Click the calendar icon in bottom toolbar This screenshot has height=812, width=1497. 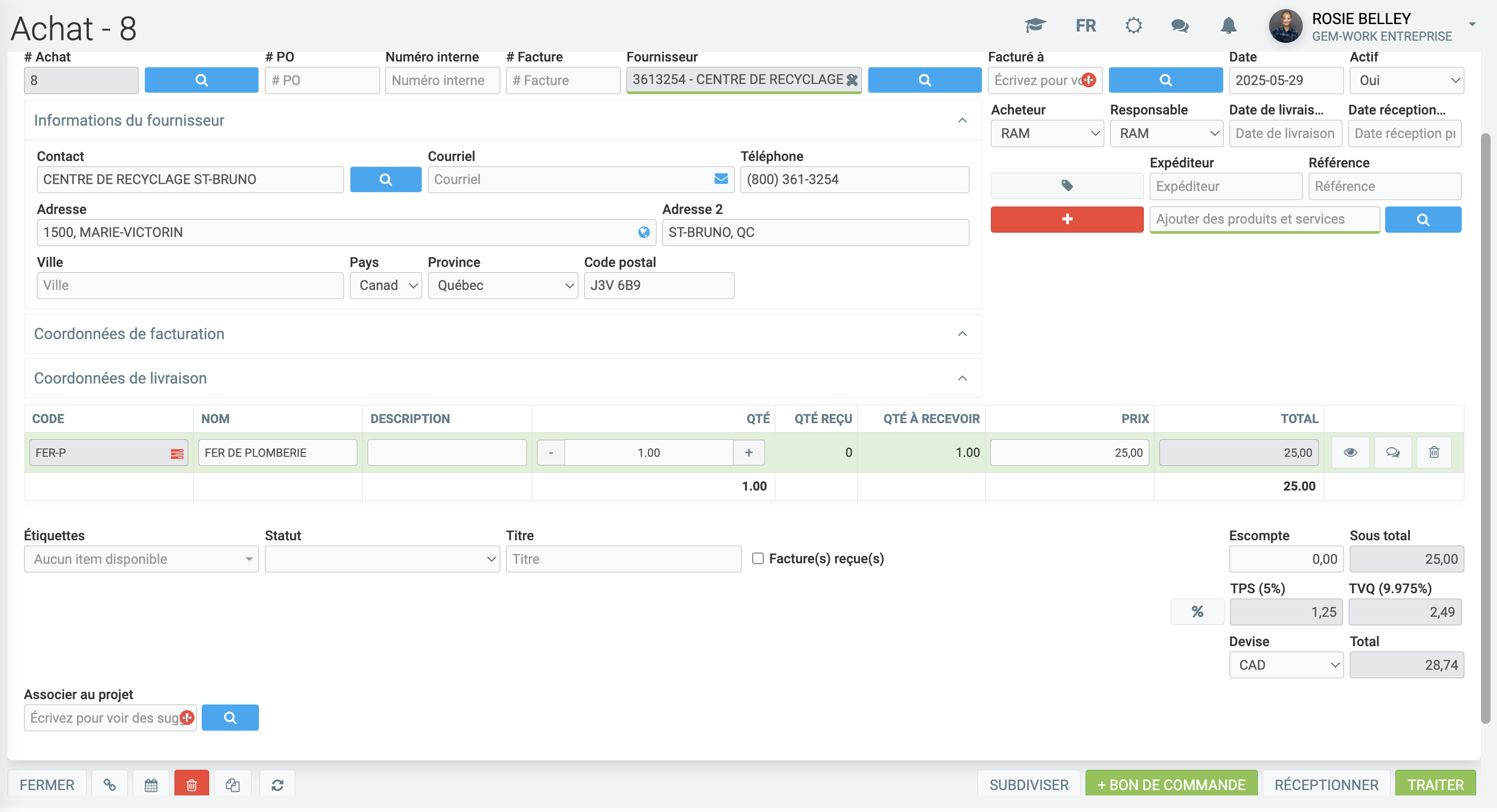151,785
